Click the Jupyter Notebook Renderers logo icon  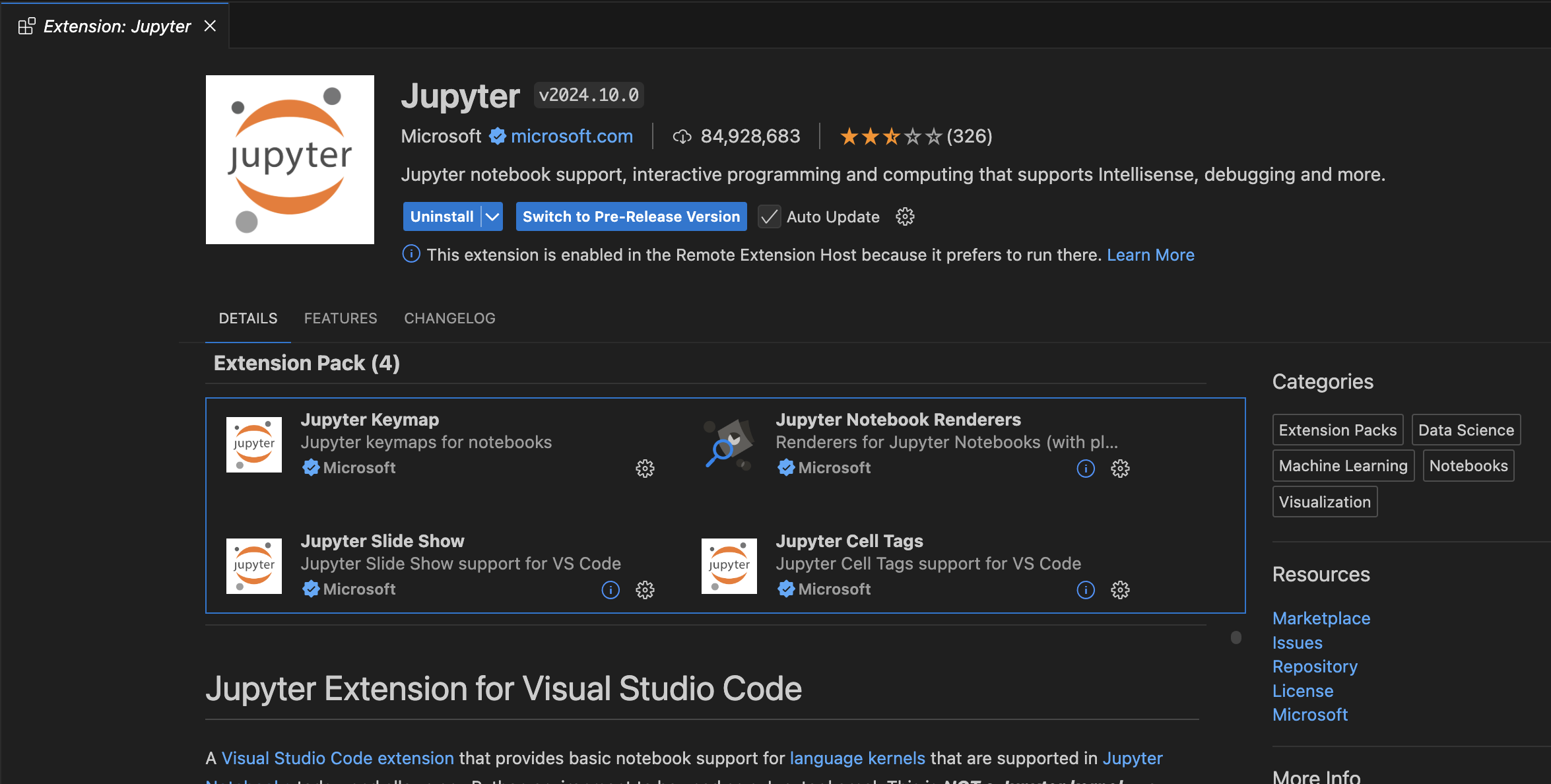[729, 445]
